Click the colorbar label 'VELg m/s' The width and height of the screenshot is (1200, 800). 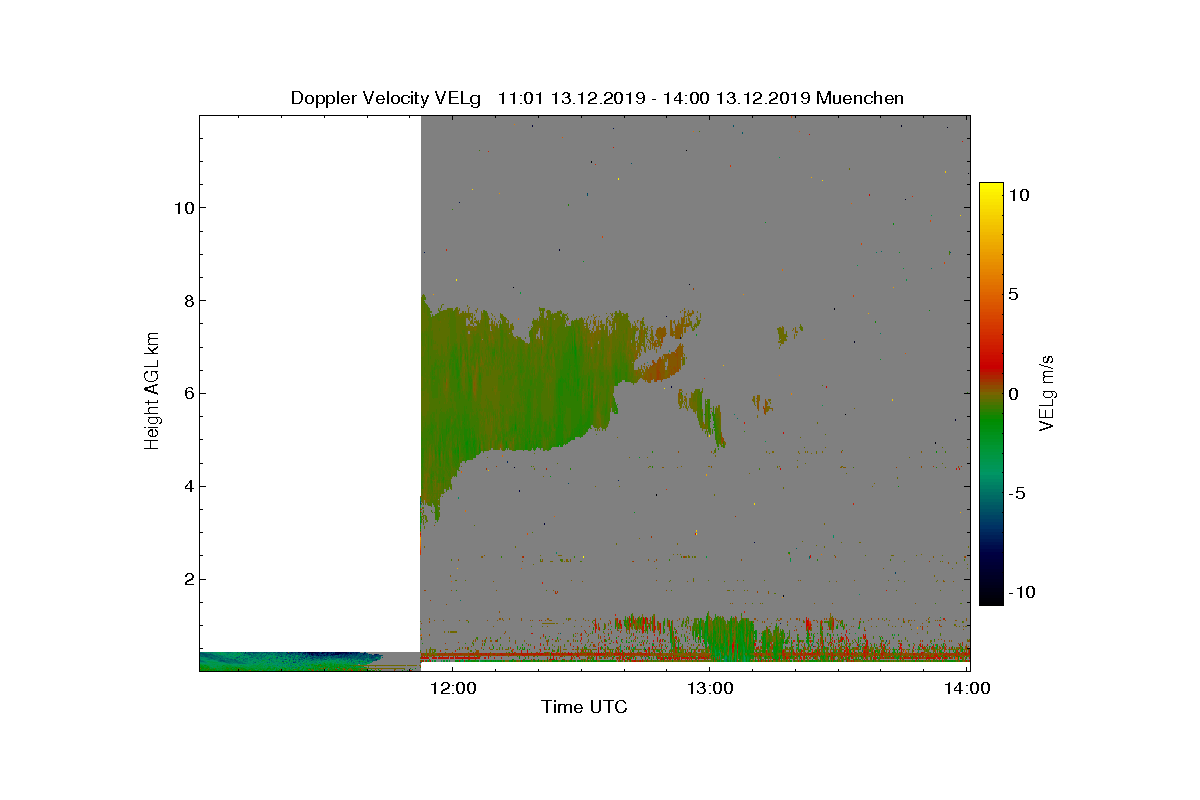pos(1047,393)
